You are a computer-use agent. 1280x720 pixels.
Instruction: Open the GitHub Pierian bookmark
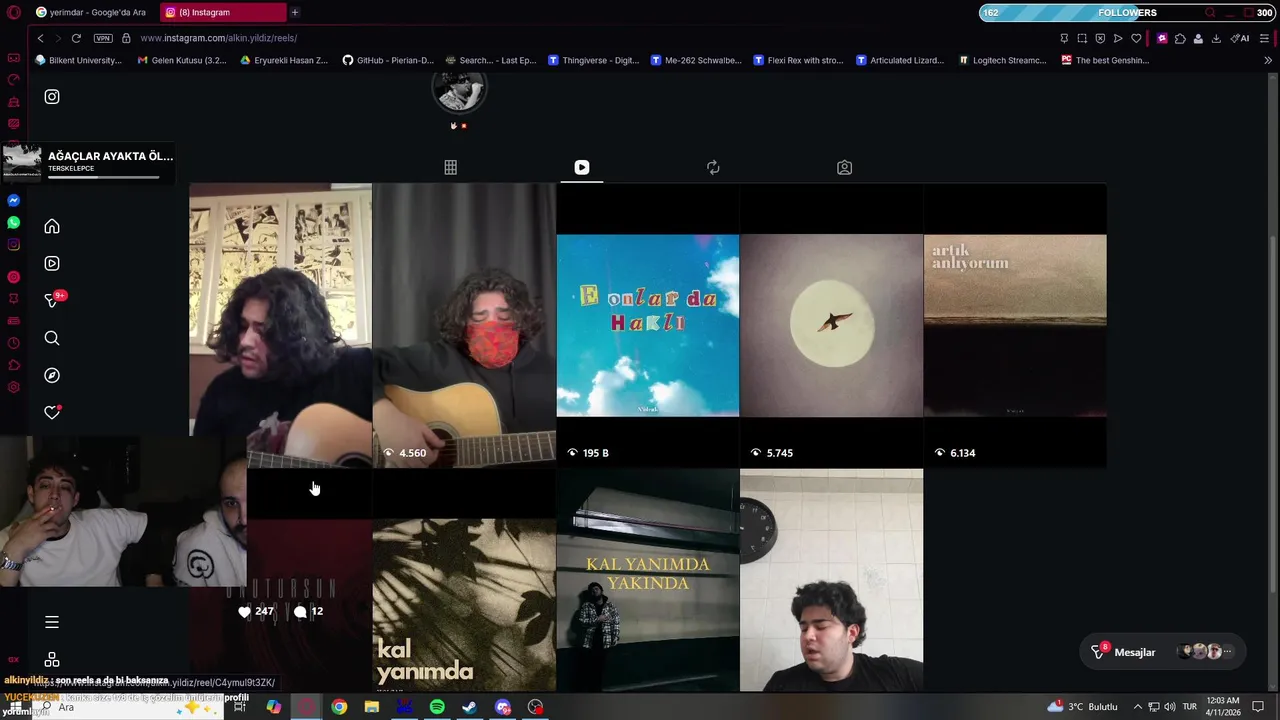point(388,60)
